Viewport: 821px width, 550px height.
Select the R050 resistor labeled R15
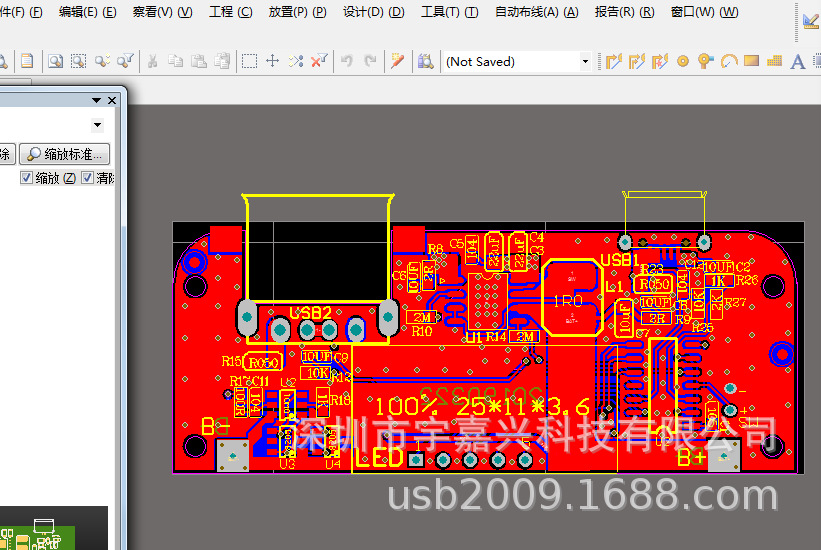click(263, 362)
